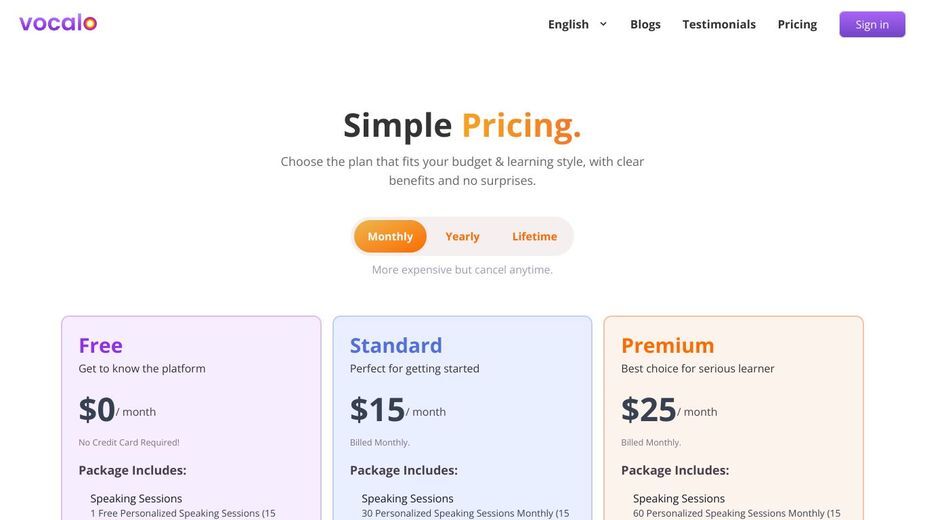Image resolution: width=925 pixels, height=520 pixels.
Task: Click Speaking Sessions in Standard plan
Action: coord(408,498)
